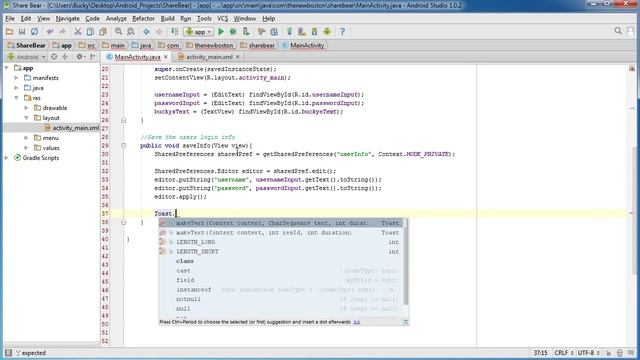This screenshot has height=360, width=640.
Task: Click the Attach debugger icon
Action: [x=246, y=31]
